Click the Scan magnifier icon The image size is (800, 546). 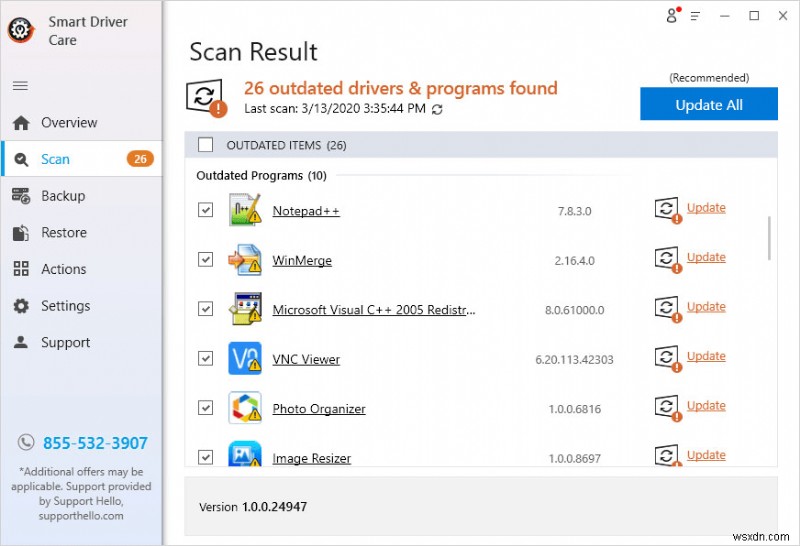click(x=21, y=160)
